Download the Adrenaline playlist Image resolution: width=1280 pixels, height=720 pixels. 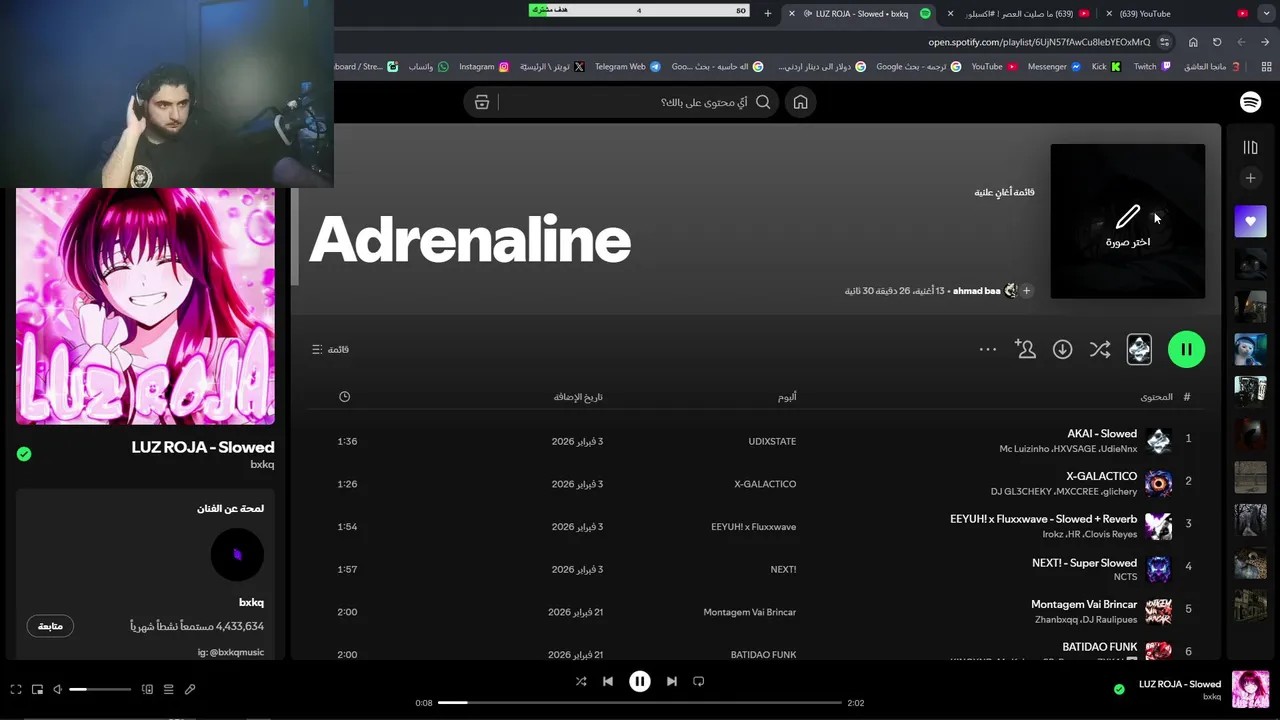(x=1062, y=349)
